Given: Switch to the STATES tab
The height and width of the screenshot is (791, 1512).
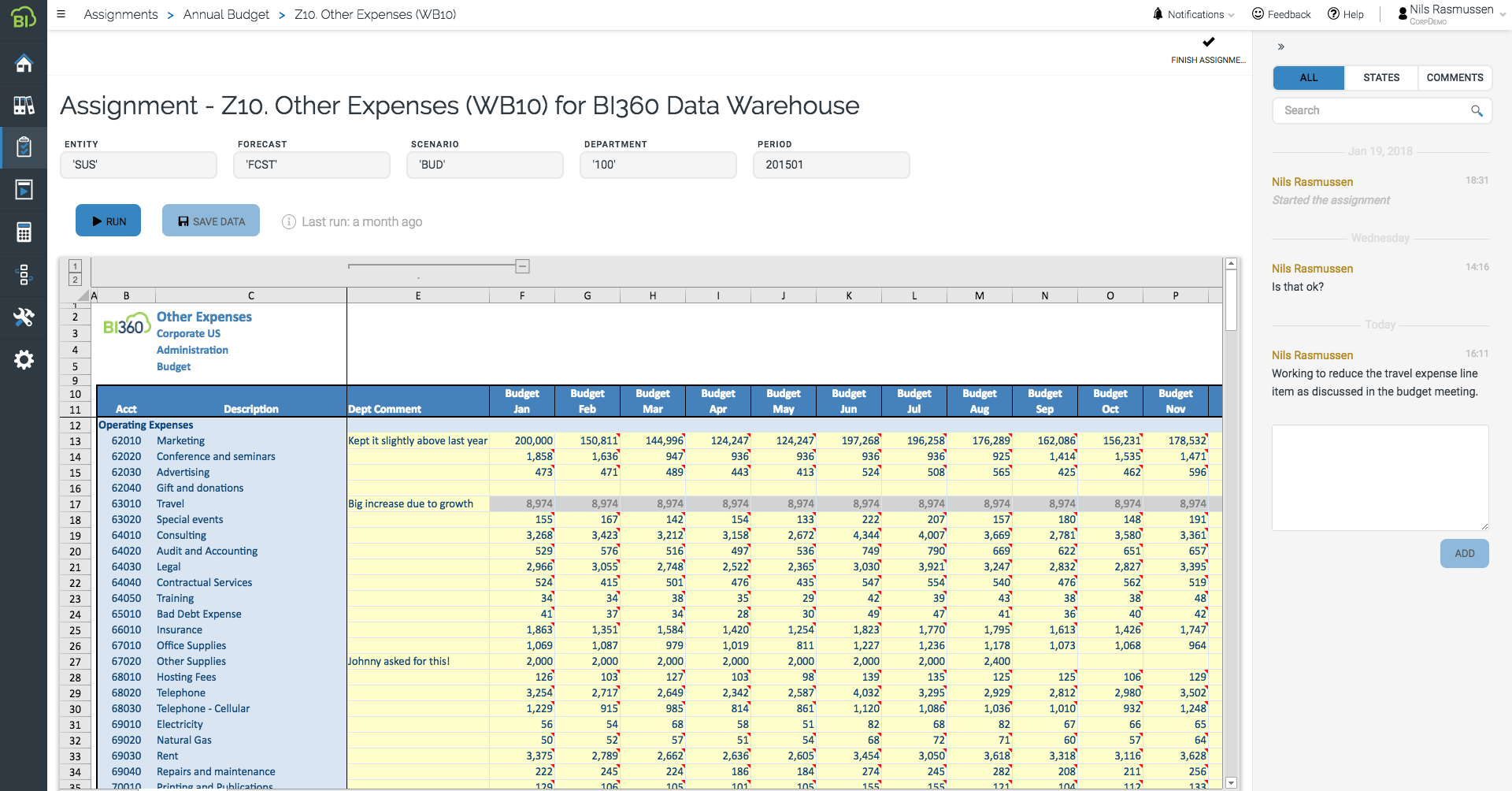Looking at the screenshot, I should [x=1380, y=77].
